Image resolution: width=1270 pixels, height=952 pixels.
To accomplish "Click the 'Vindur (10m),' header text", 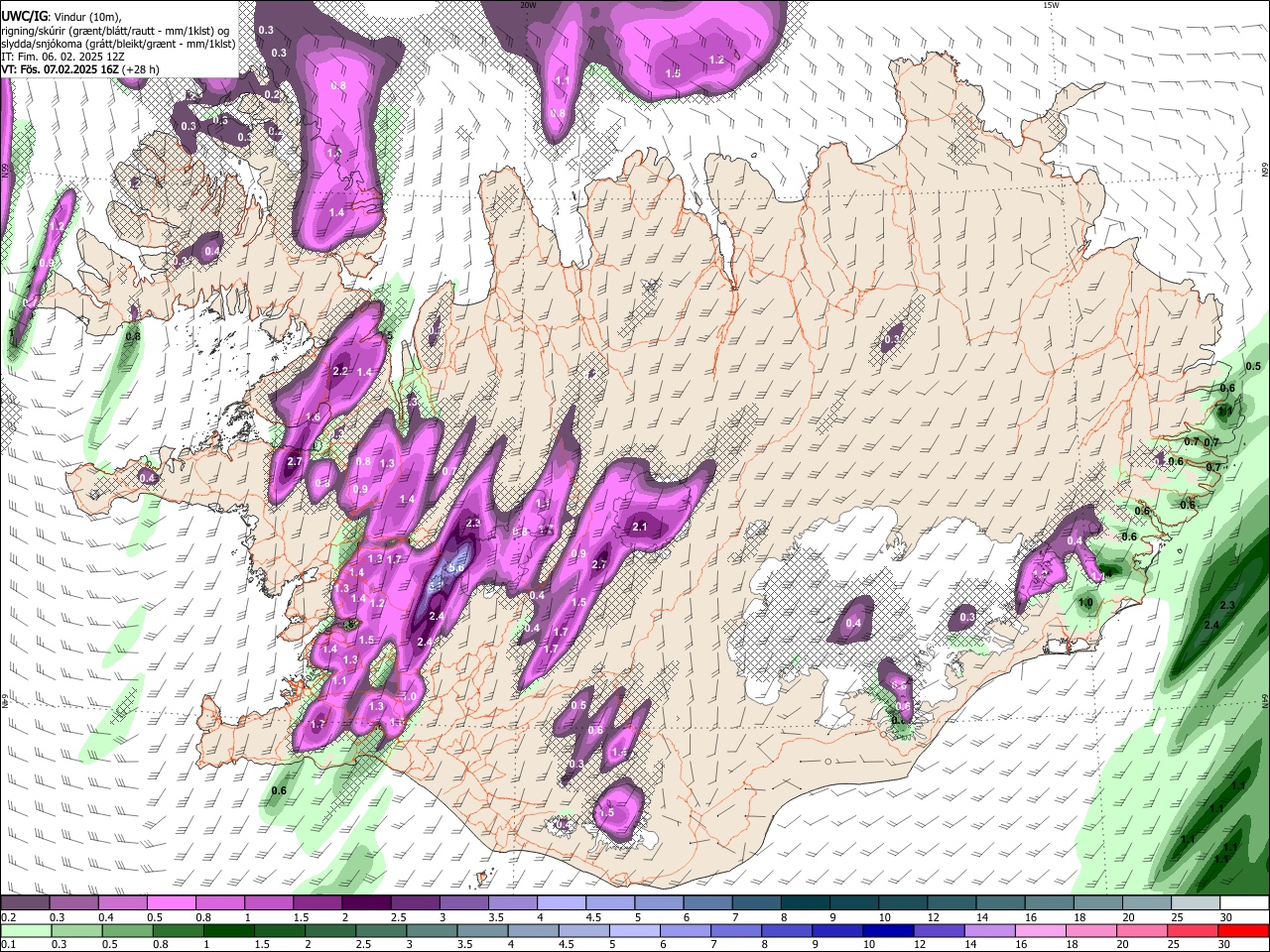I will (x=88, y=16).
